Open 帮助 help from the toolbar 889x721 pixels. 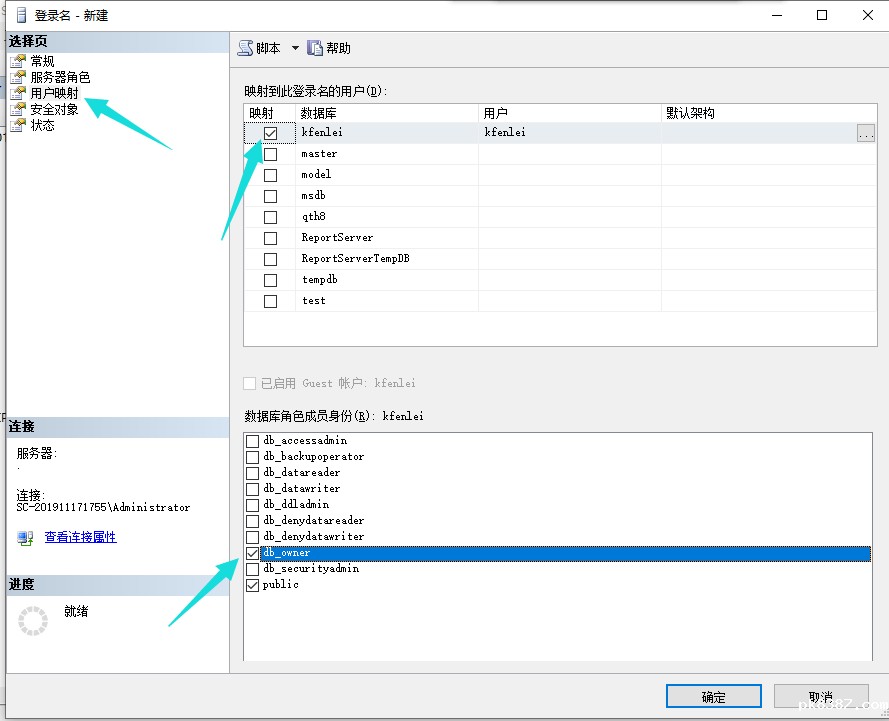(315, 48)
